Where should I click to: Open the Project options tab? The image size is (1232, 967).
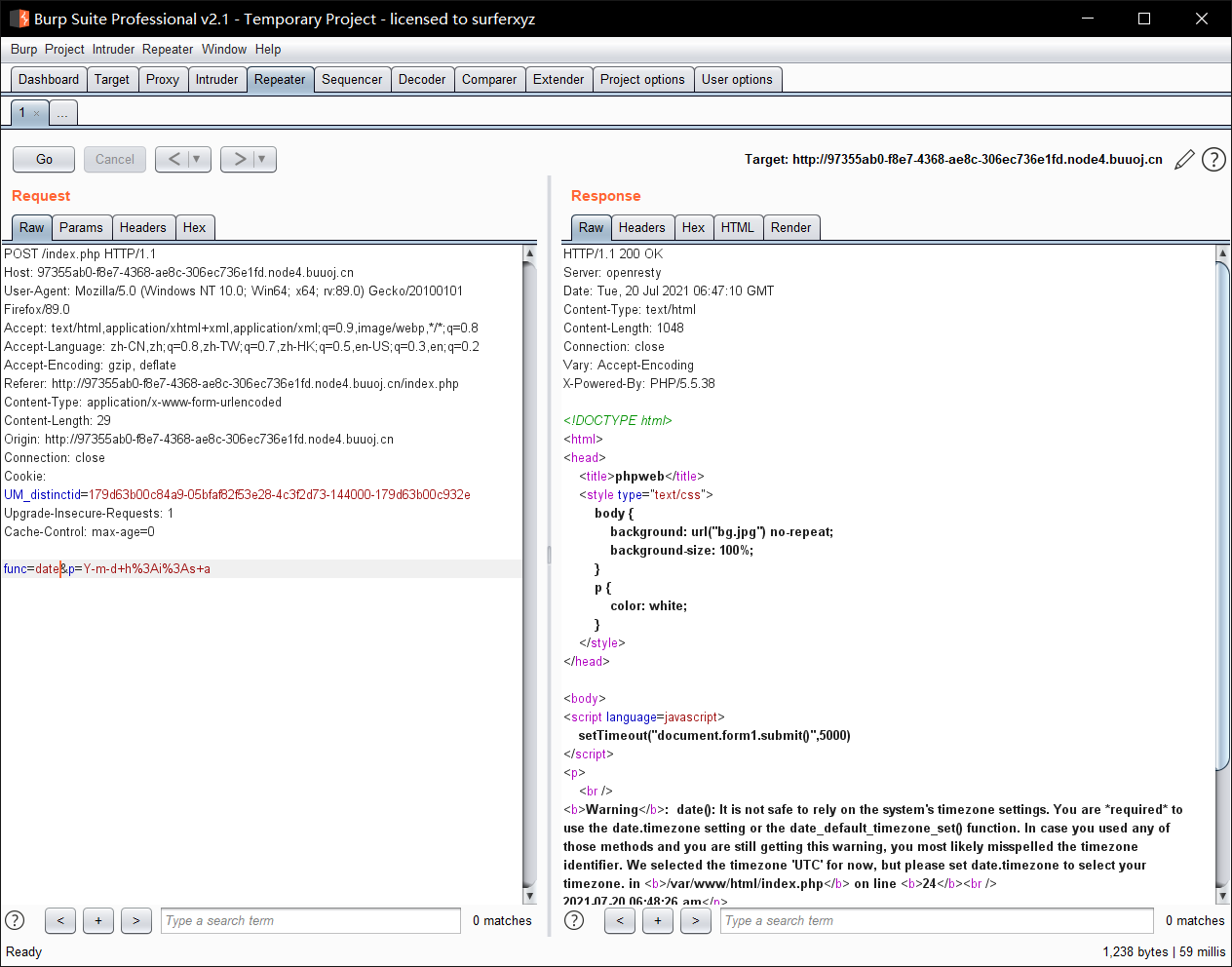coord(642,80)
